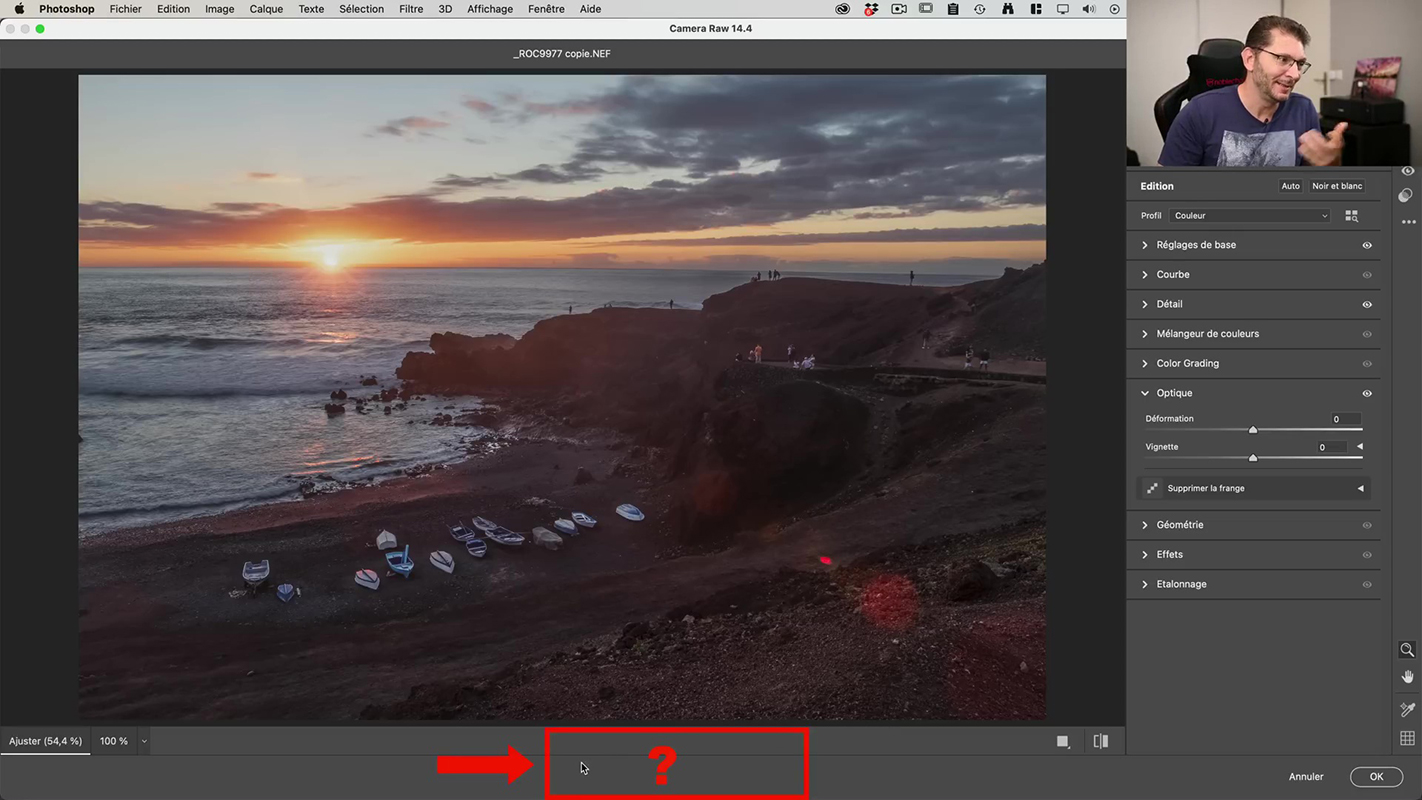Click the Vignette slider handle
The width and height of the screenshot is (1422, 800).
(1253, 458)
